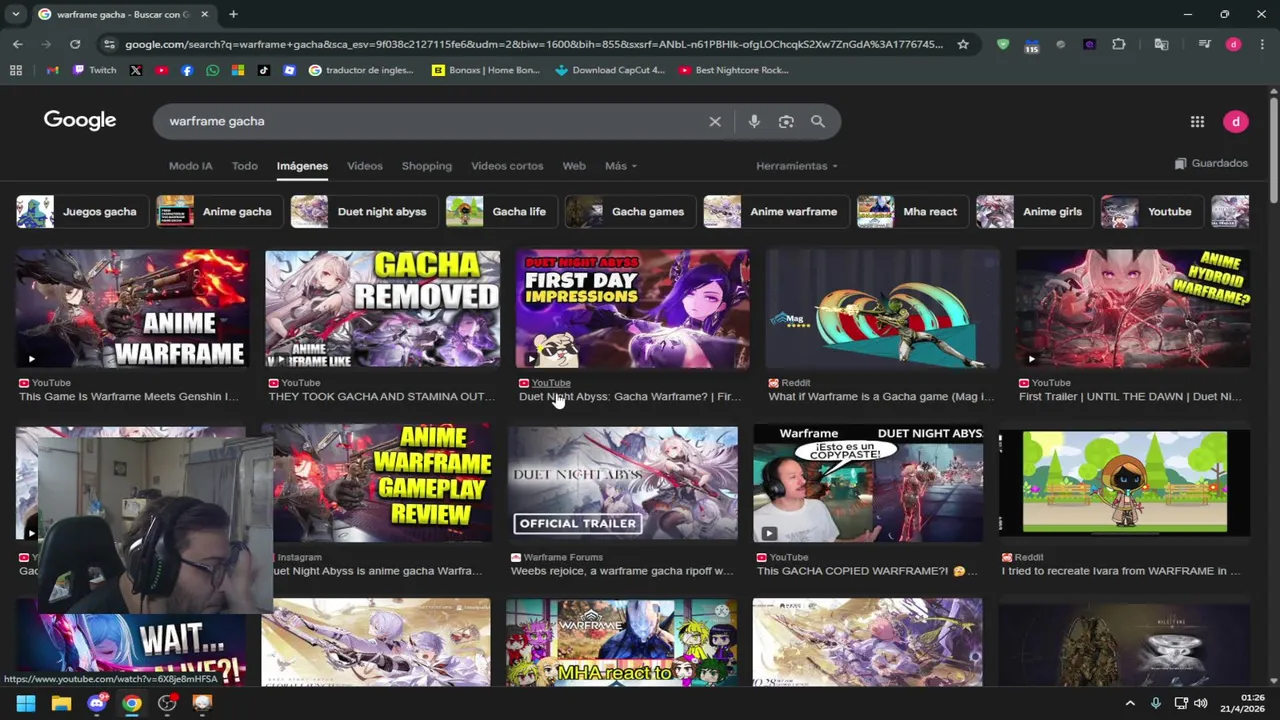Open This GACHA COPIED WARFRAME result
Image resolution: width=1280 pixels, height=720 pixels.
tap(866, 571)
